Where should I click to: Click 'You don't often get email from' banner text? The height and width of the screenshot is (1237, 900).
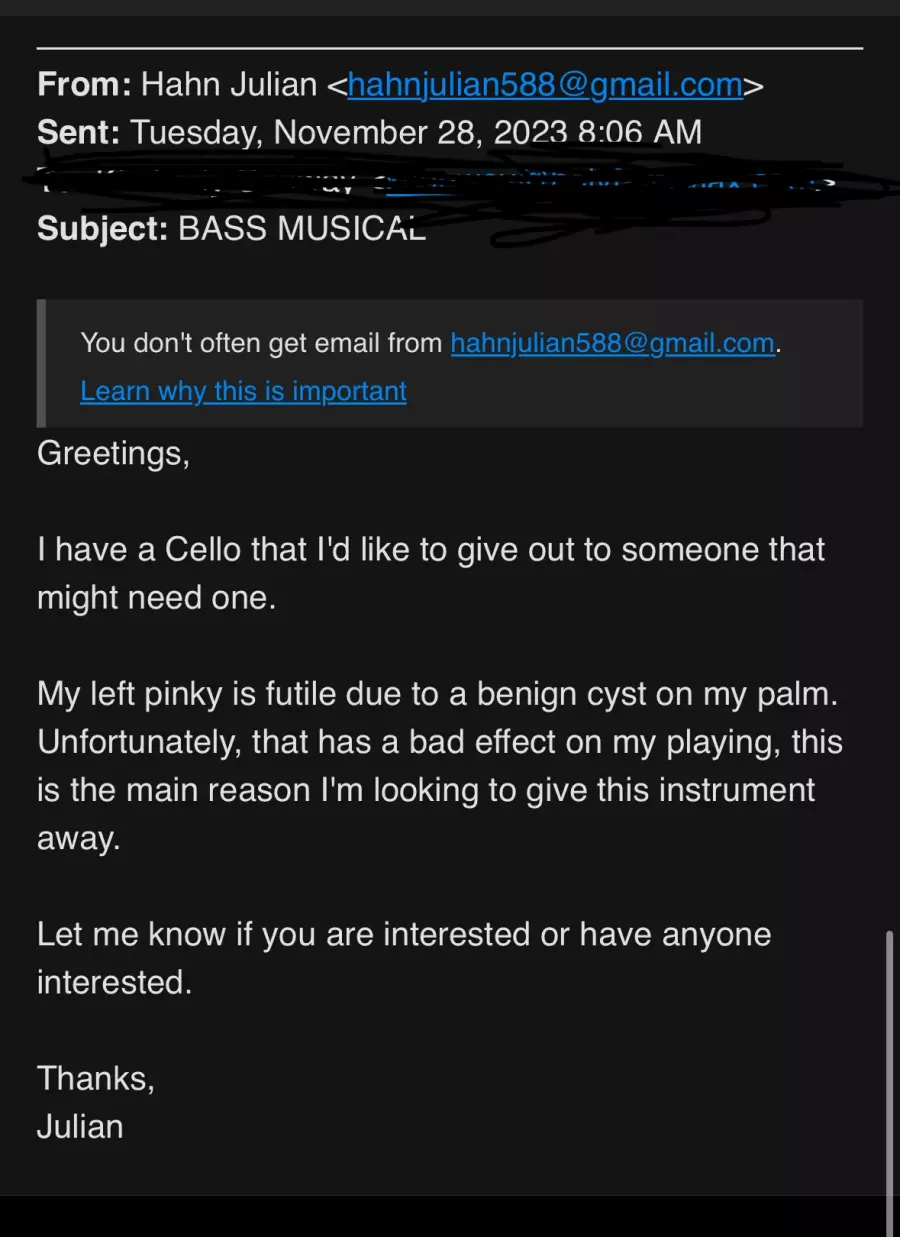click(x=261, y=343)
